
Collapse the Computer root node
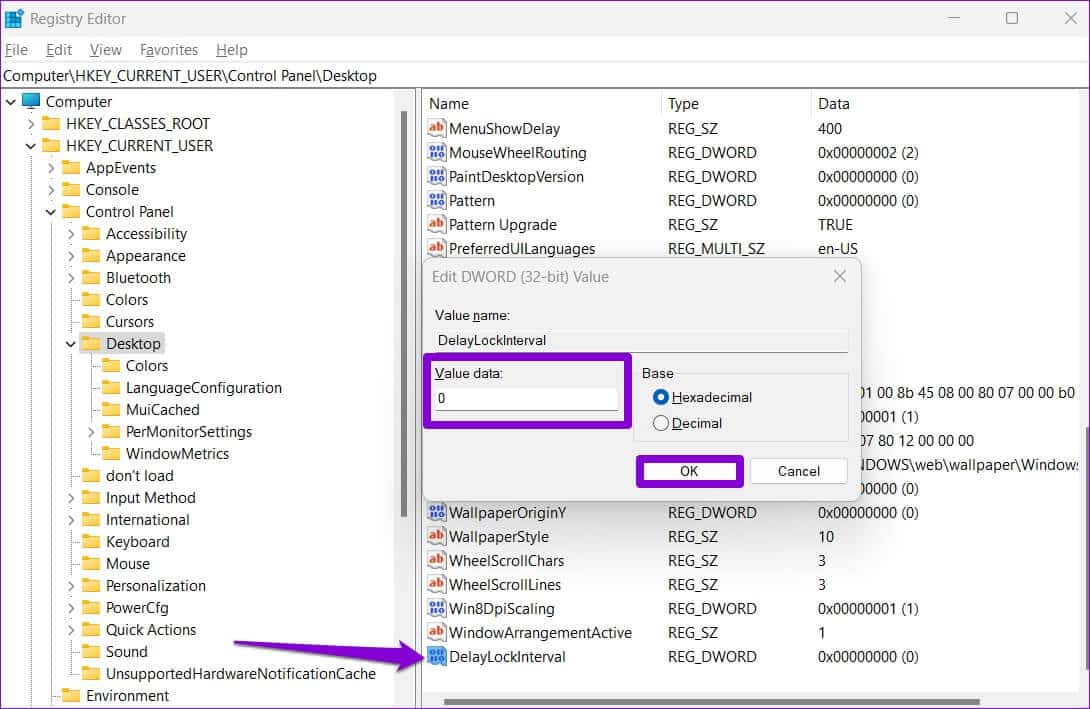point(10,101)
